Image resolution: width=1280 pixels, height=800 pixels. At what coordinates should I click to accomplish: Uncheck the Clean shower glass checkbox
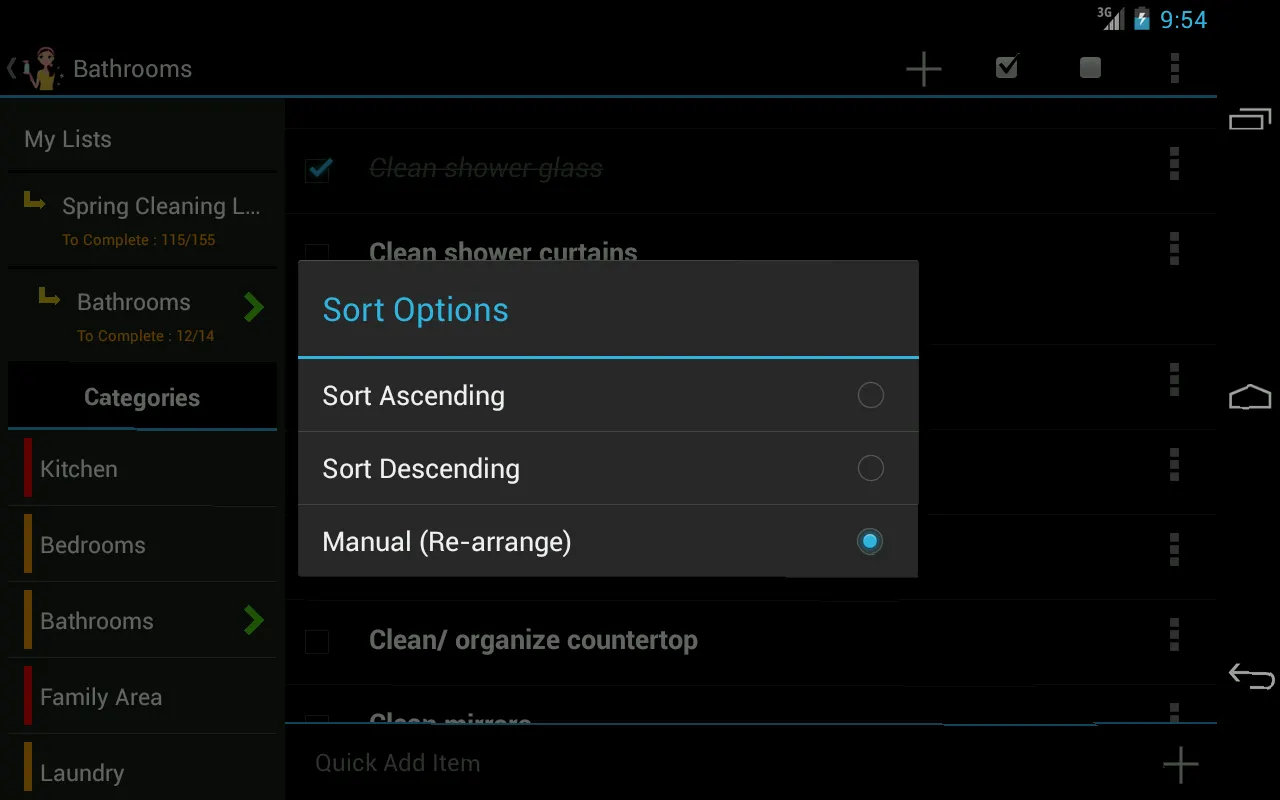tap(318, 169)
